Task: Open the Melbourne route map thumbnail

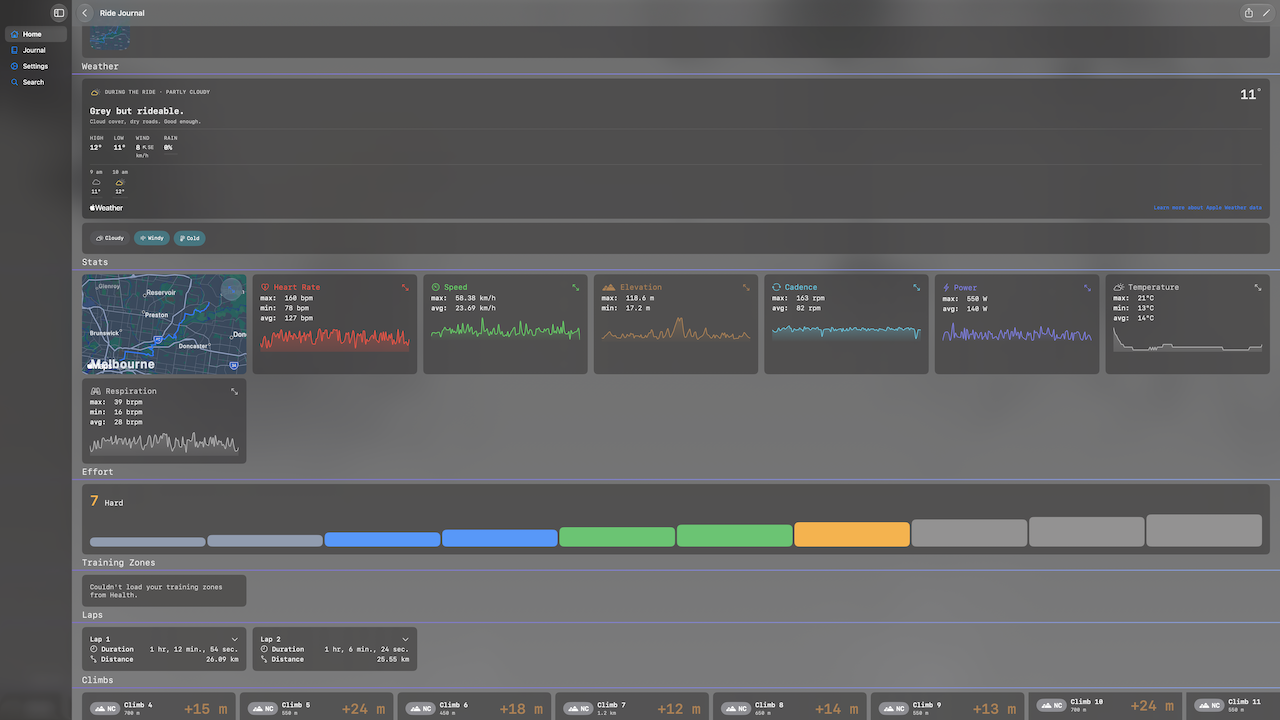Action: tap(164, 324)
